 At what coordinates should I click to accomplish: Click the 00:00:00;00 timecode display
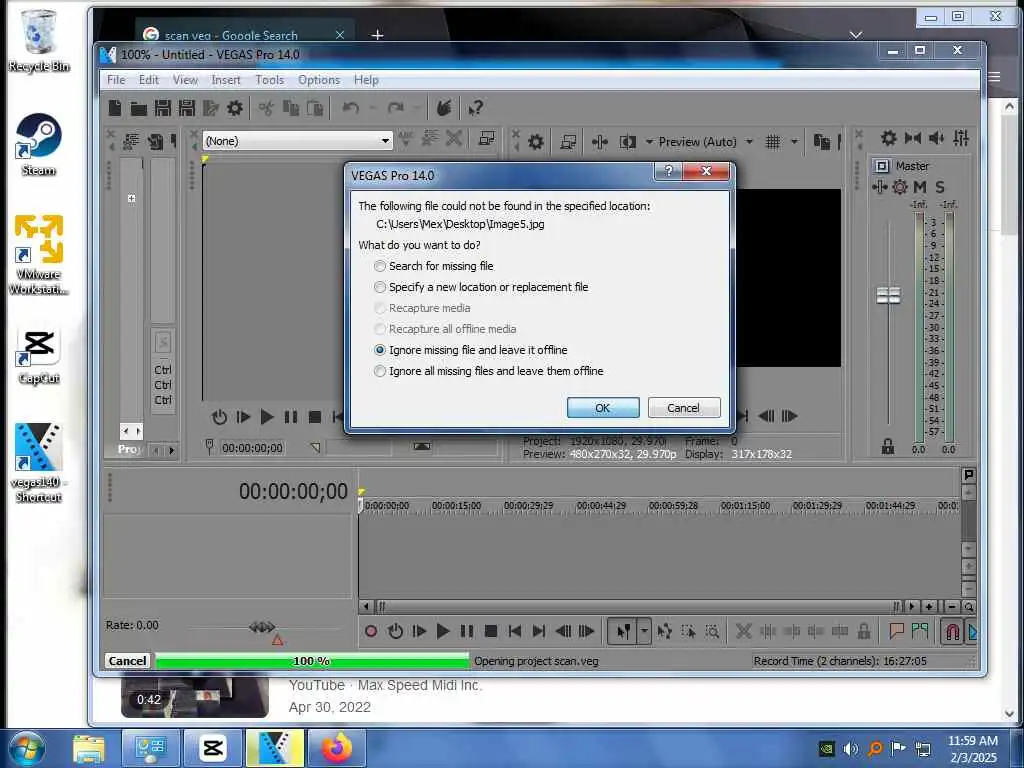click(x=293, y=491)
